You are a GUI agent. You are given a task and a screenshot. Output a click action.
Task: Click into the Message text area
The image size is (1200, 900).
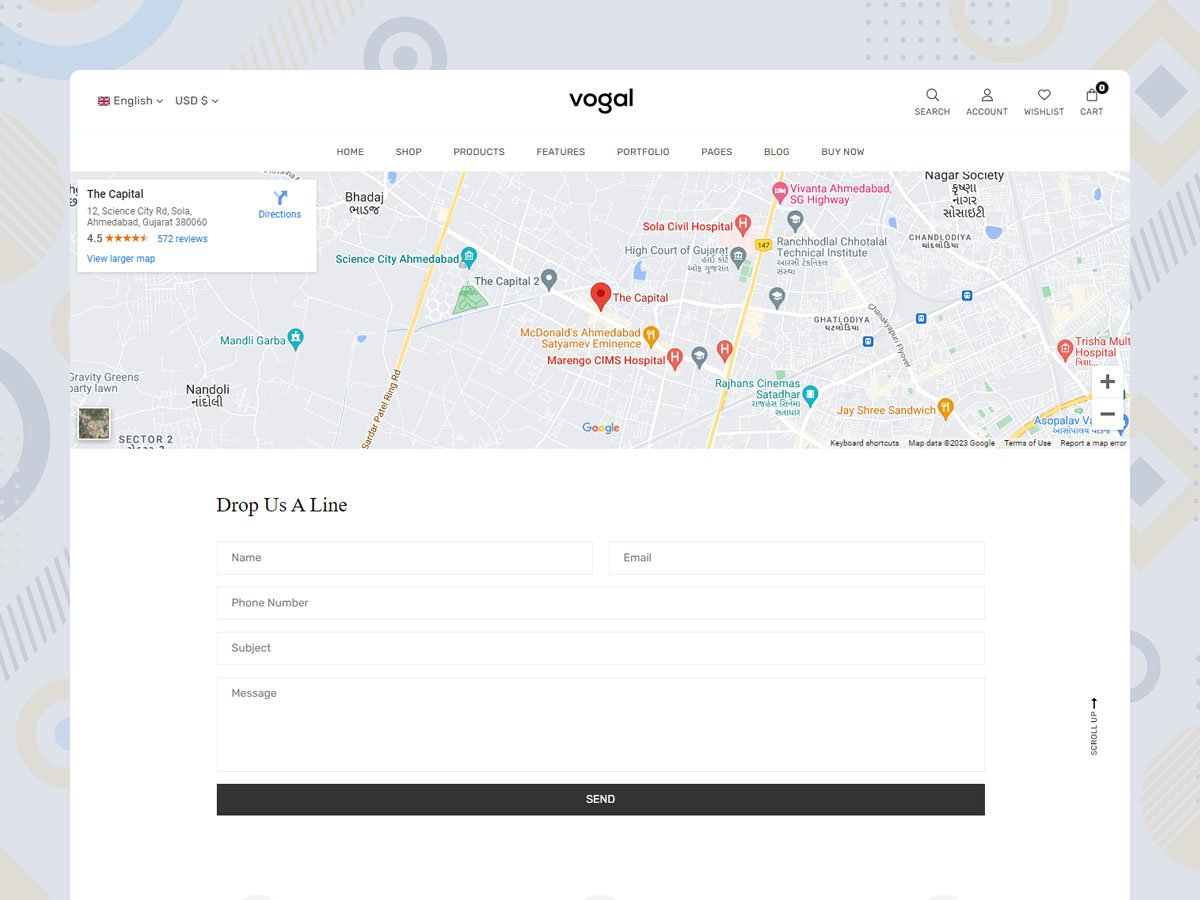tap(600, 724)
